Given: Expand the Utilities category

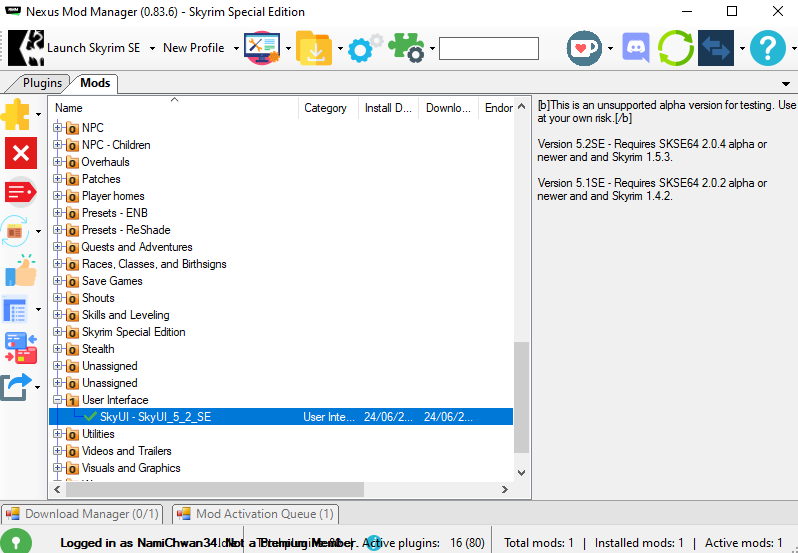Looking at the screenshot, I should pos(58,433).
